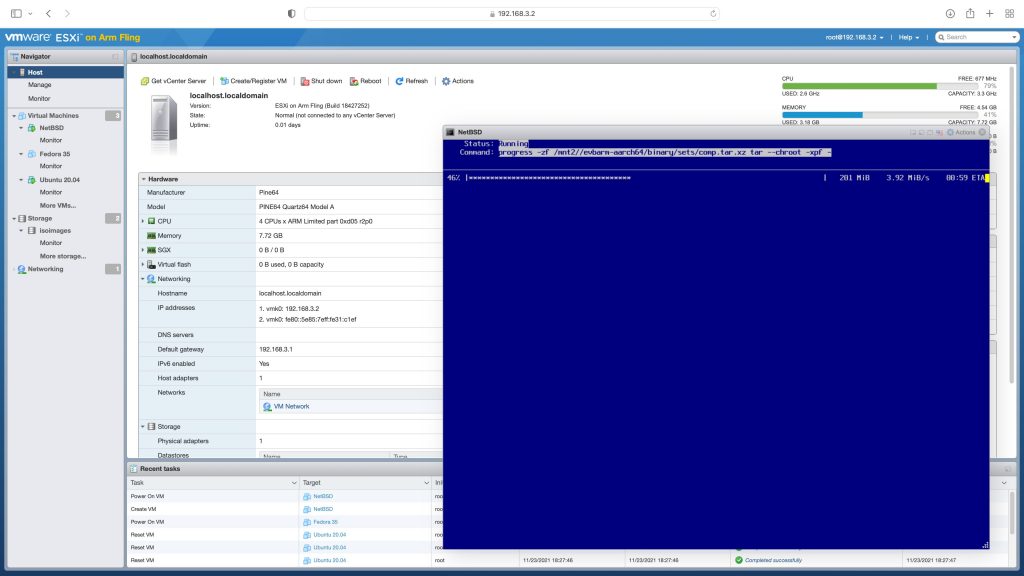Image resolution: width=1024 pixels, height=576 pixels.
Task: Expand the CPU hardware row
Action: coord(143,221)
